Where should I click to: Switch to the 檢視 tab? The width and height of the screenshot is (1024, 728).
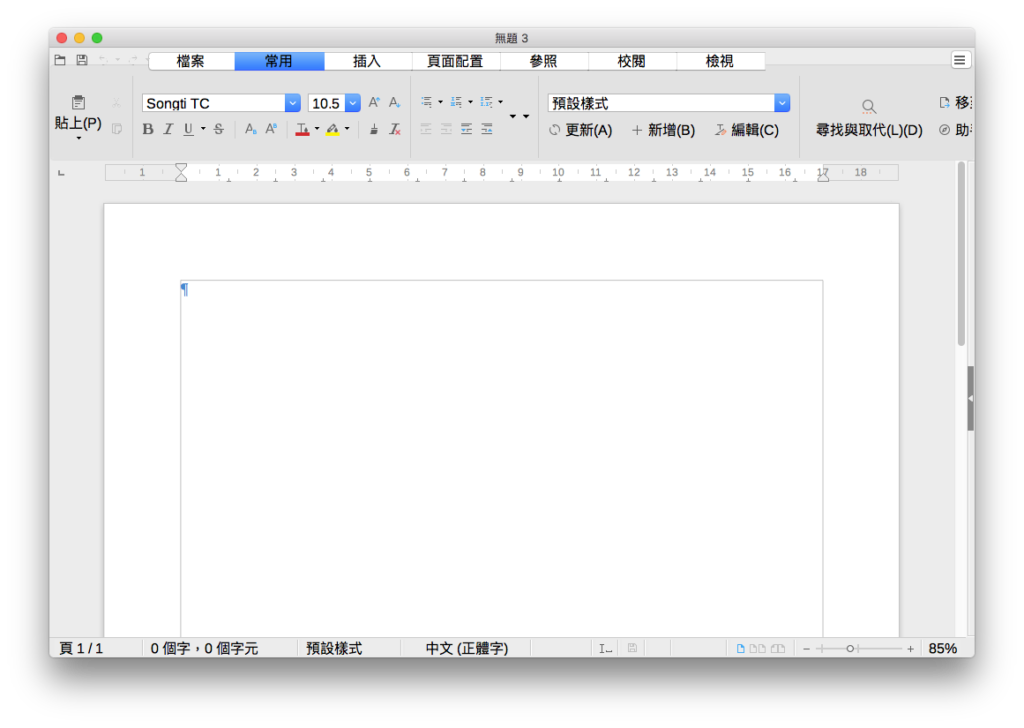click(x=720, y=61)
